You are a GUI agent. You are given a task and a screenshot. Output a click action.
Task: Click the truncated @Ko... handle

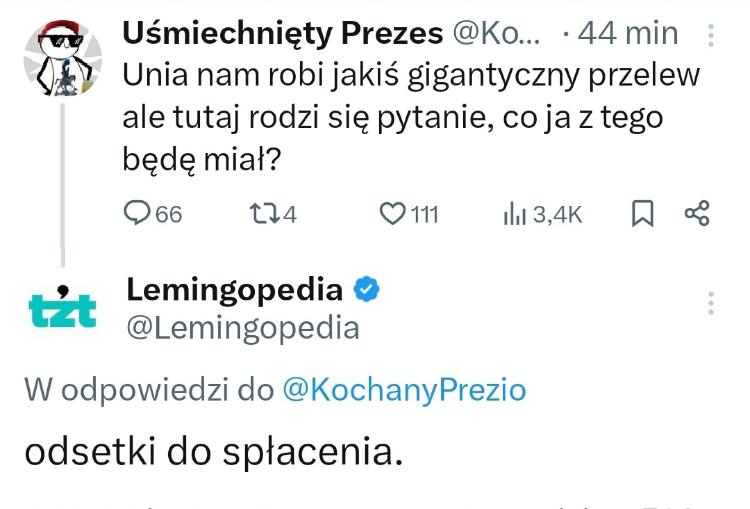(497, 34)
